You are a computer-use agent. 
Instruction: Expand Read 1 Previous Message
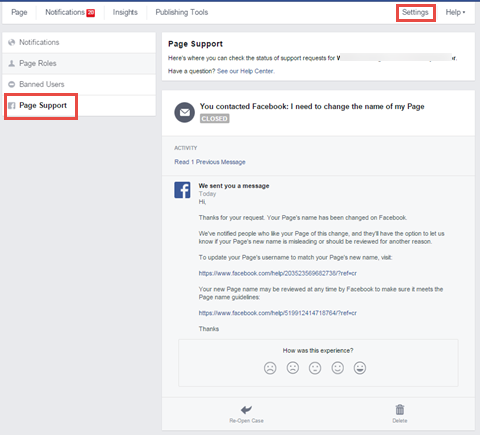click(210, 162)
